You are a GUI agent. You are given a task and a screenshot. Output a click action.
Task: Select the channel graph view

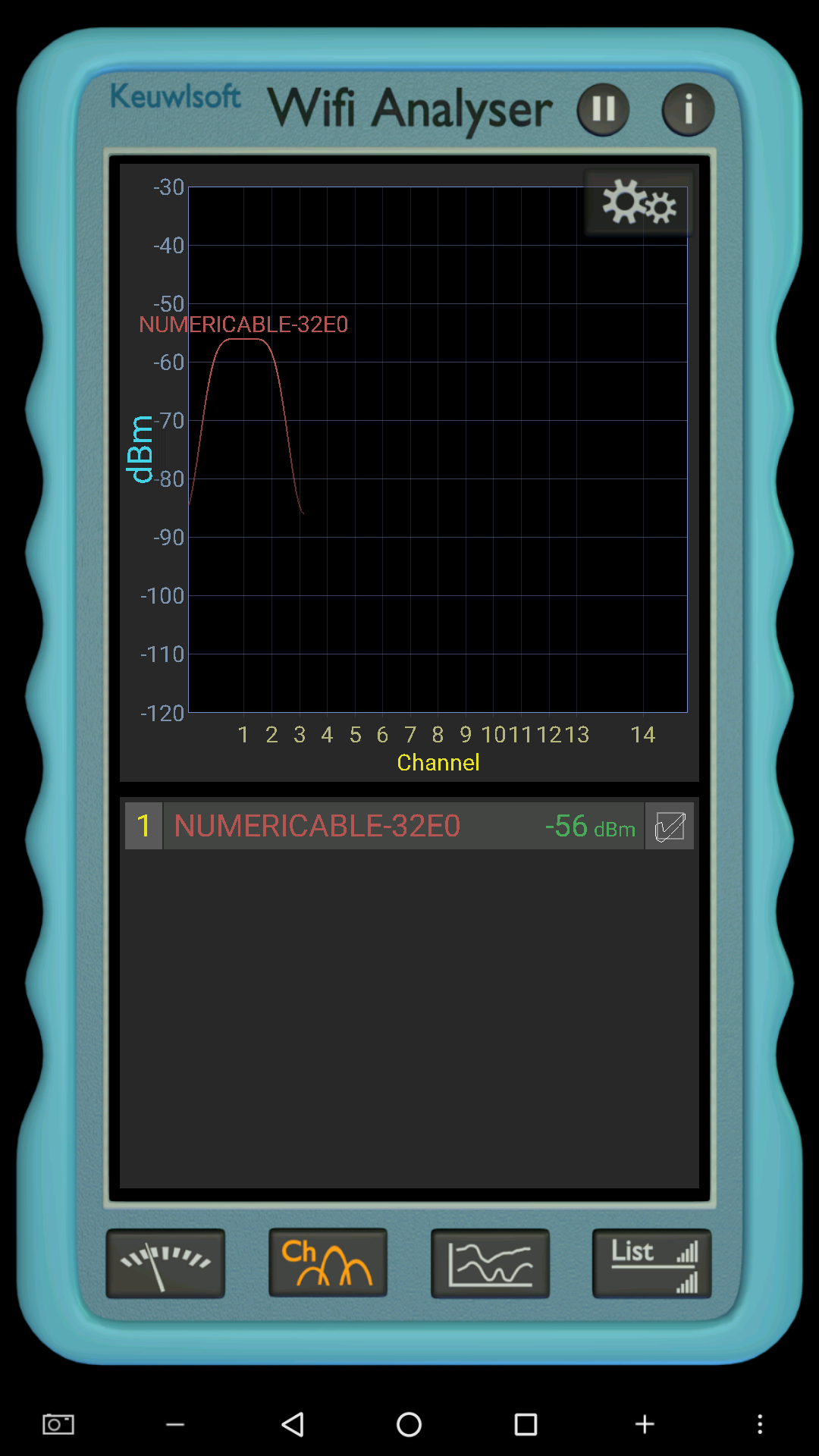[328, 1263]
